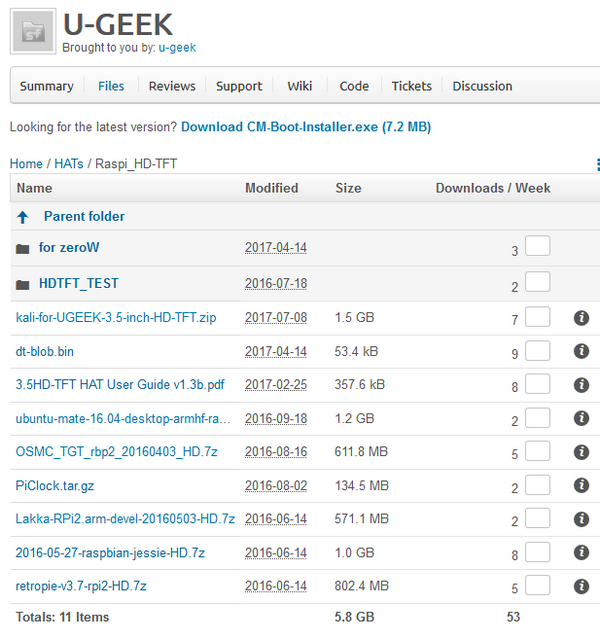Viewport: 600px width, 640px height.
Task: Open info icon for Lakka-RPi2 file
Action: (x=581, y=519)
